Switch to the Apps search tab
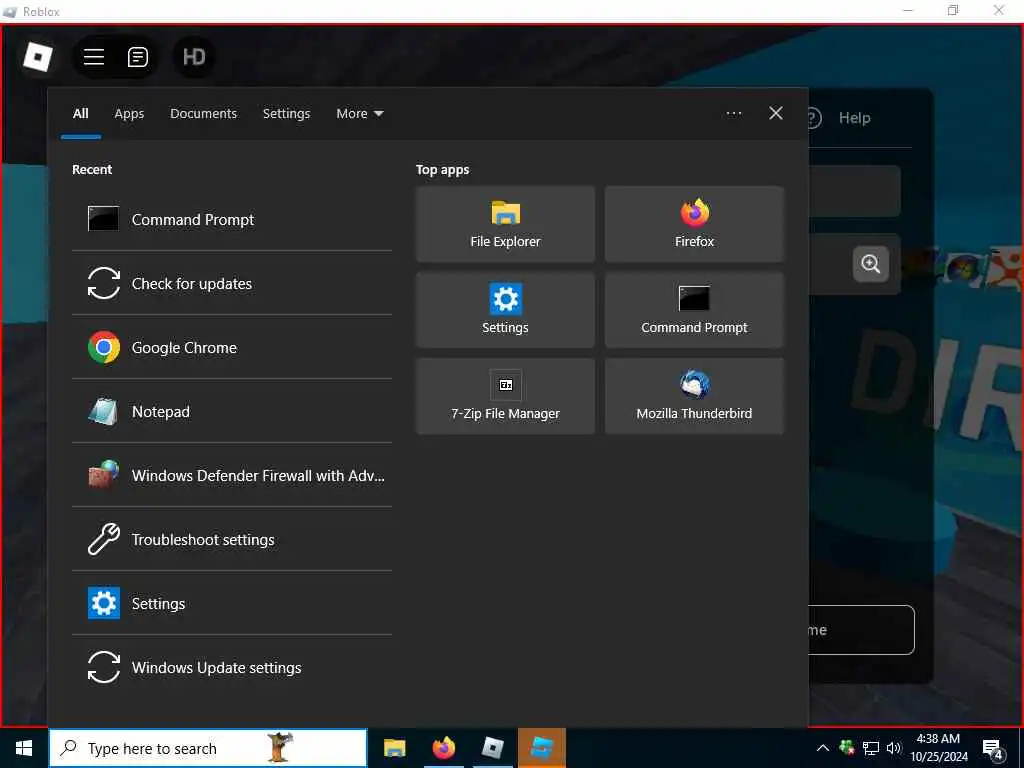Image resolution: width=1024 pixels, height=768 pixels. pos(129,114)
